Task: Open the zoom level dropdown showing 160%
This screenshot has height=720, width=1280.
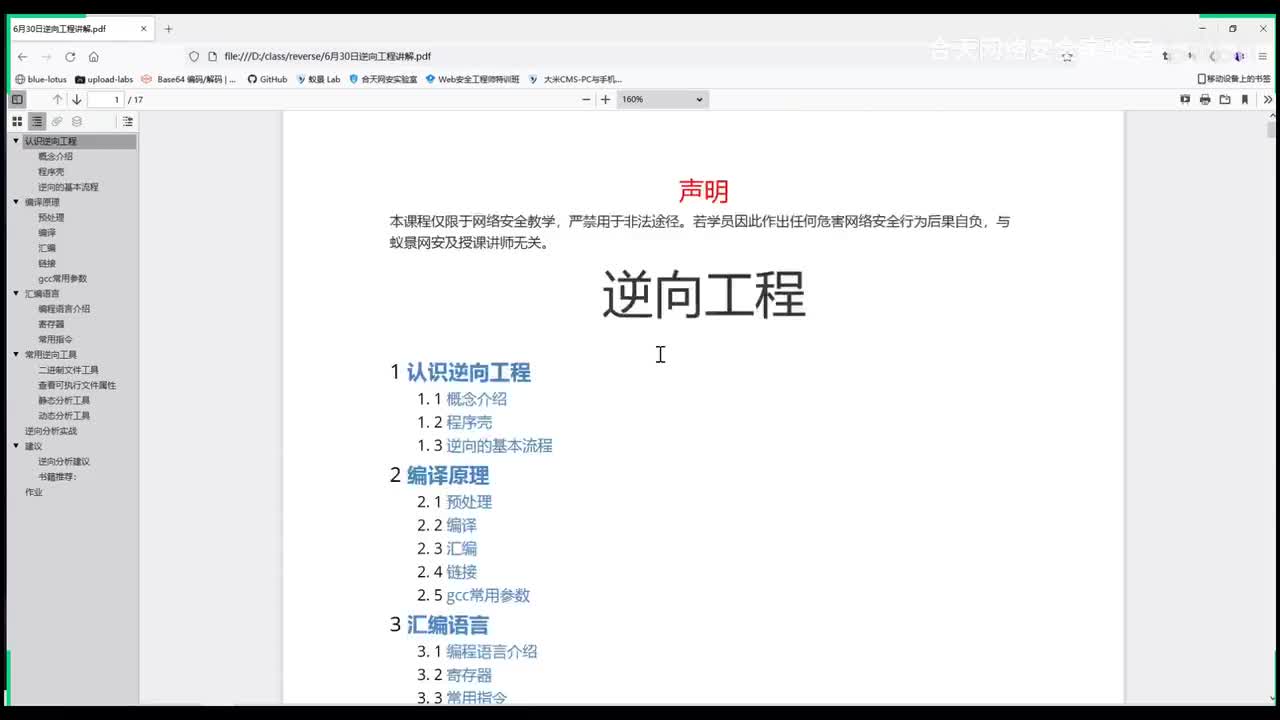Action: click(662, 99)
